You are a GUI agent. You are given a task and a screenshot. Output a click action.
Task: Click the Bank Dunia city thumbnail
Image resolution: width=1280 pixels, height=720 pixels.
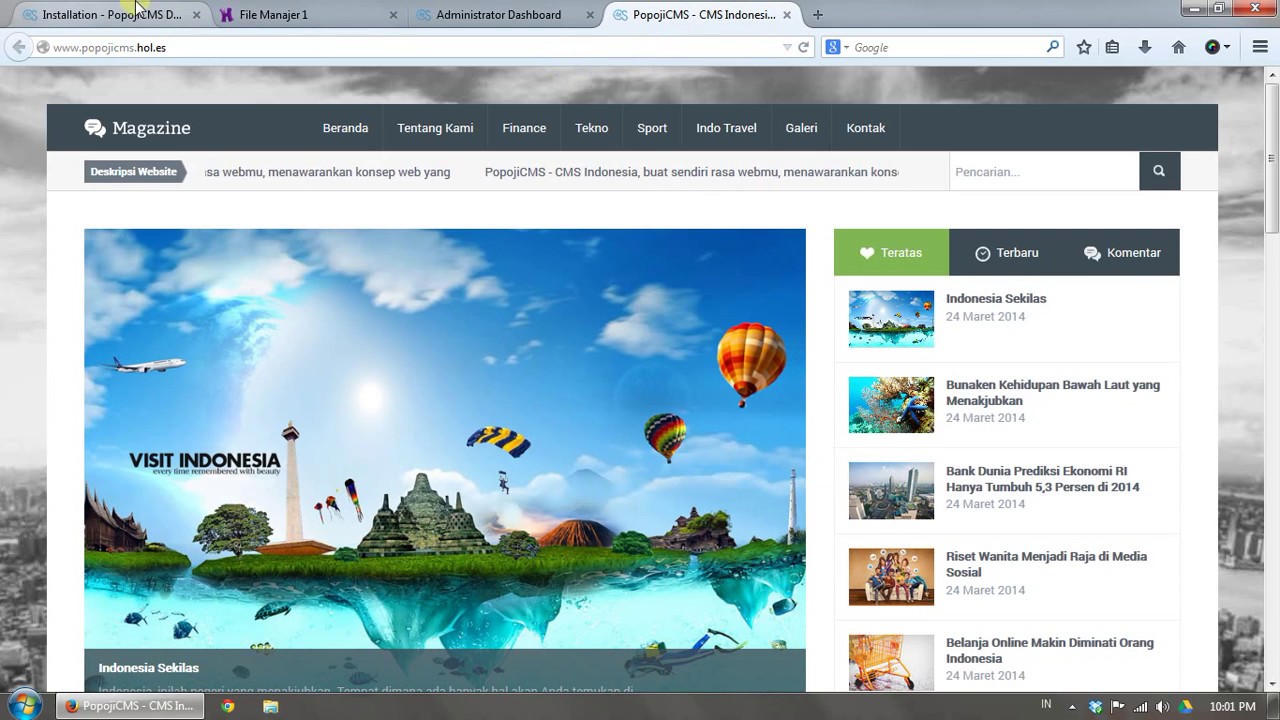891,491
